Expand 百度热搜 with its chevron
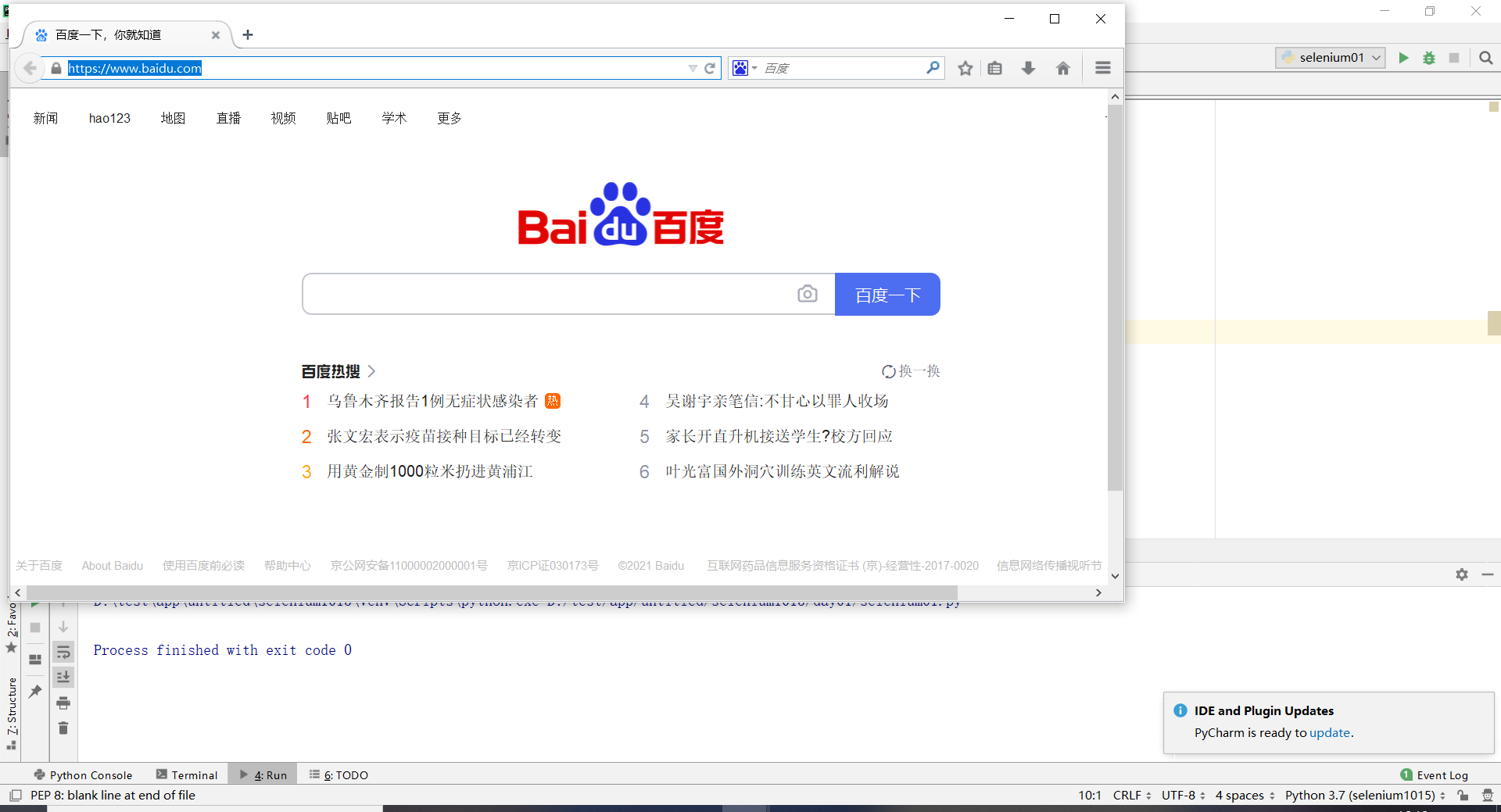Image resolution: width=1501 pixels, height=812 pixels. click(x=371, y=371)
